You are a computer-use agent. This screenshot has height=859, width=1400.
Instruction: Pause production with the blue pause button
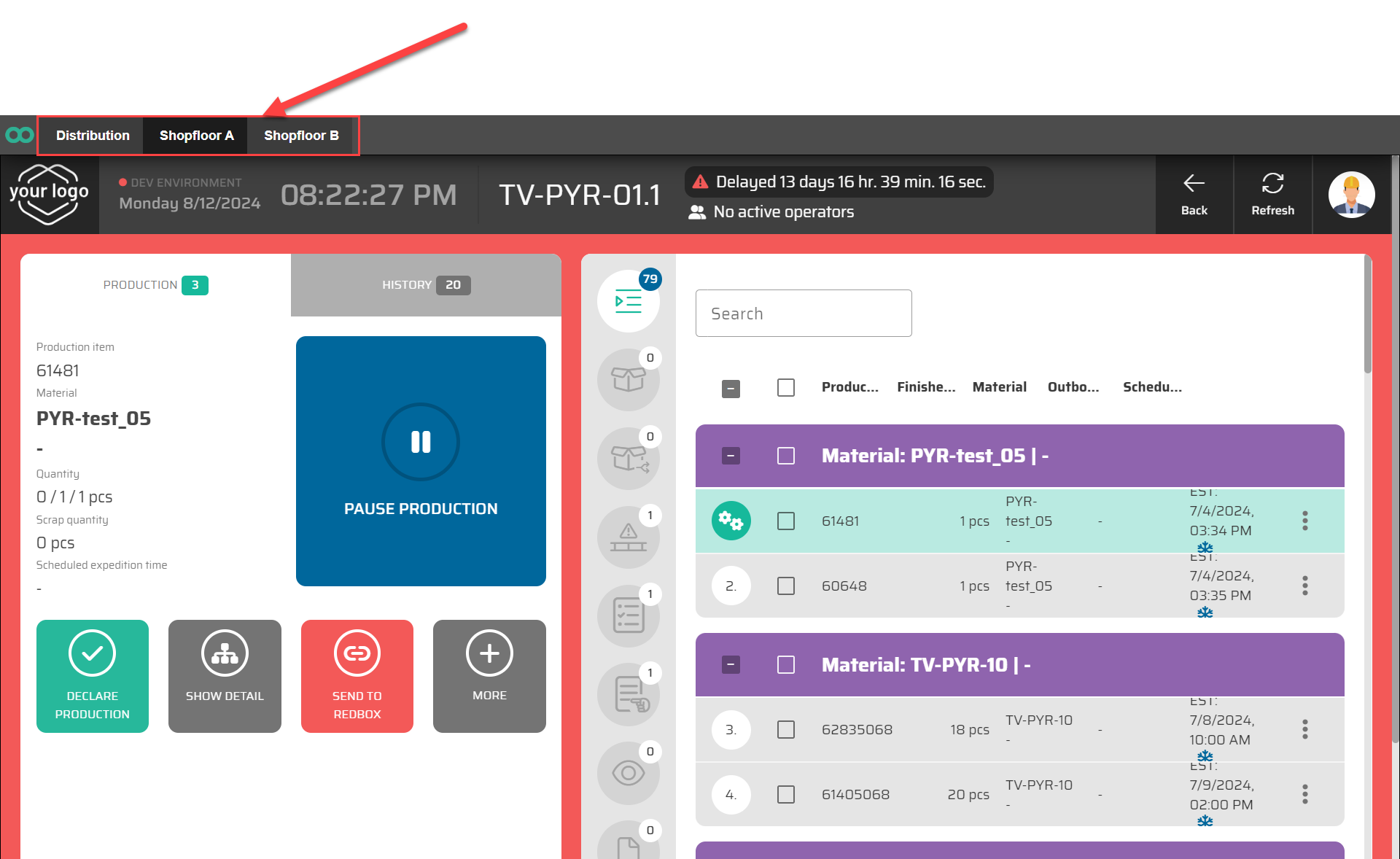click(x=421, y=461)
